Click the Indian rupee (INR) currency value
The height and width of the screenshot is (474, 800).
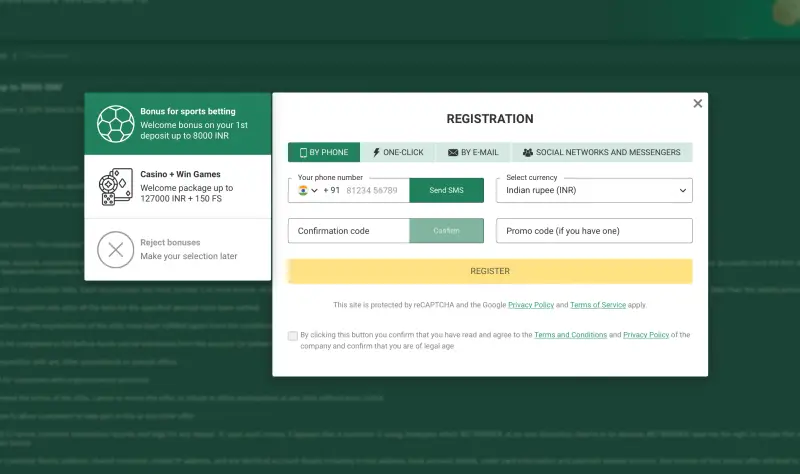[x=541, y=190]
